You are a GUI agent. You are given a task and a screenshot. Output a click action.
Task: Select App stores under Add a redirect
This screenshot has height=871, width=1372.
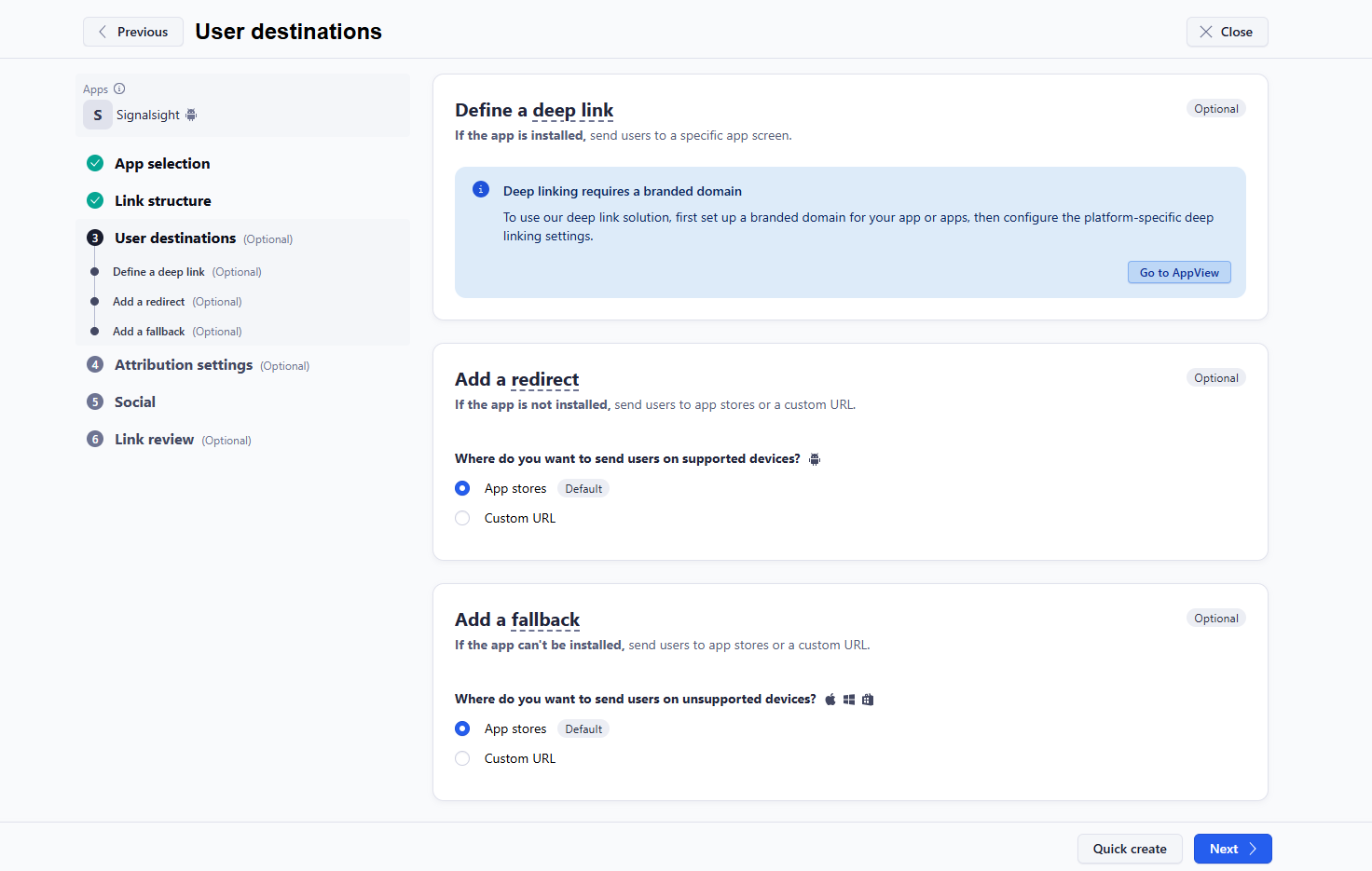[x=462, y=488]
